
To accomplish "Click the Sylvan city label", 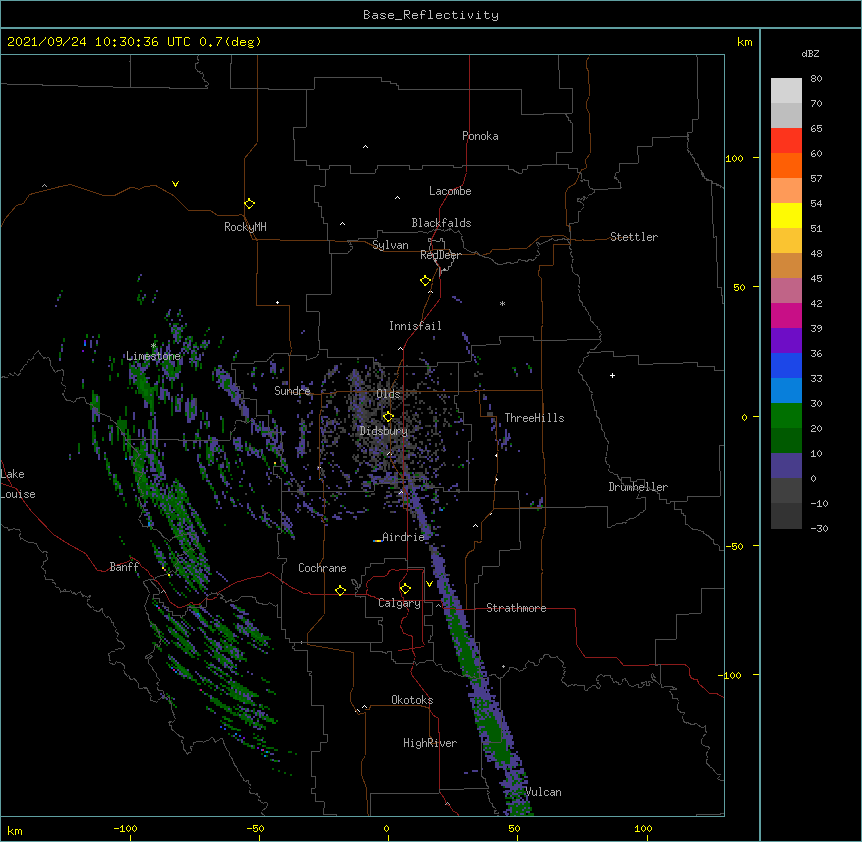I will (390, 245).
